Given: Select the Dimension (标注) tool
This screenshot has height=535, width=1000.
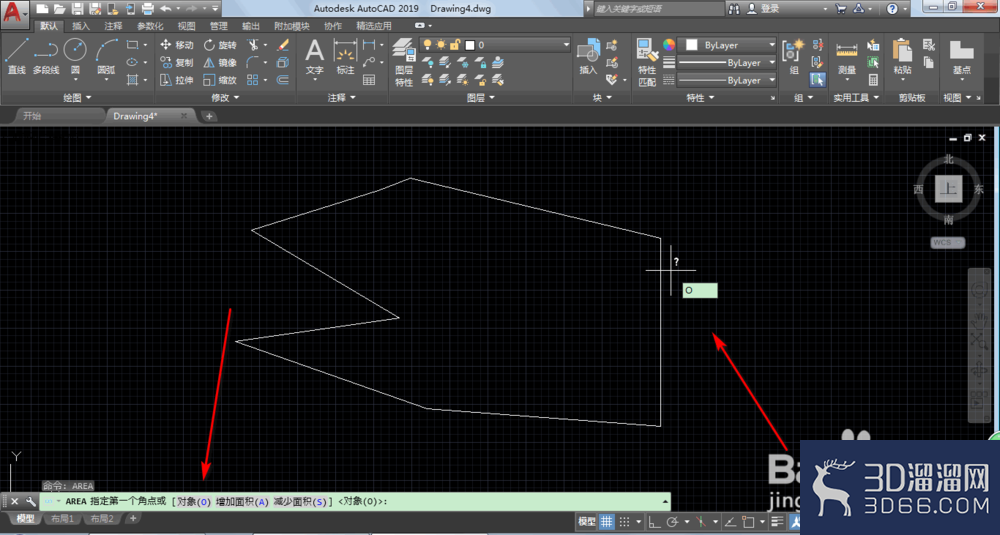Looking at the screenshot, I should 345,56.
